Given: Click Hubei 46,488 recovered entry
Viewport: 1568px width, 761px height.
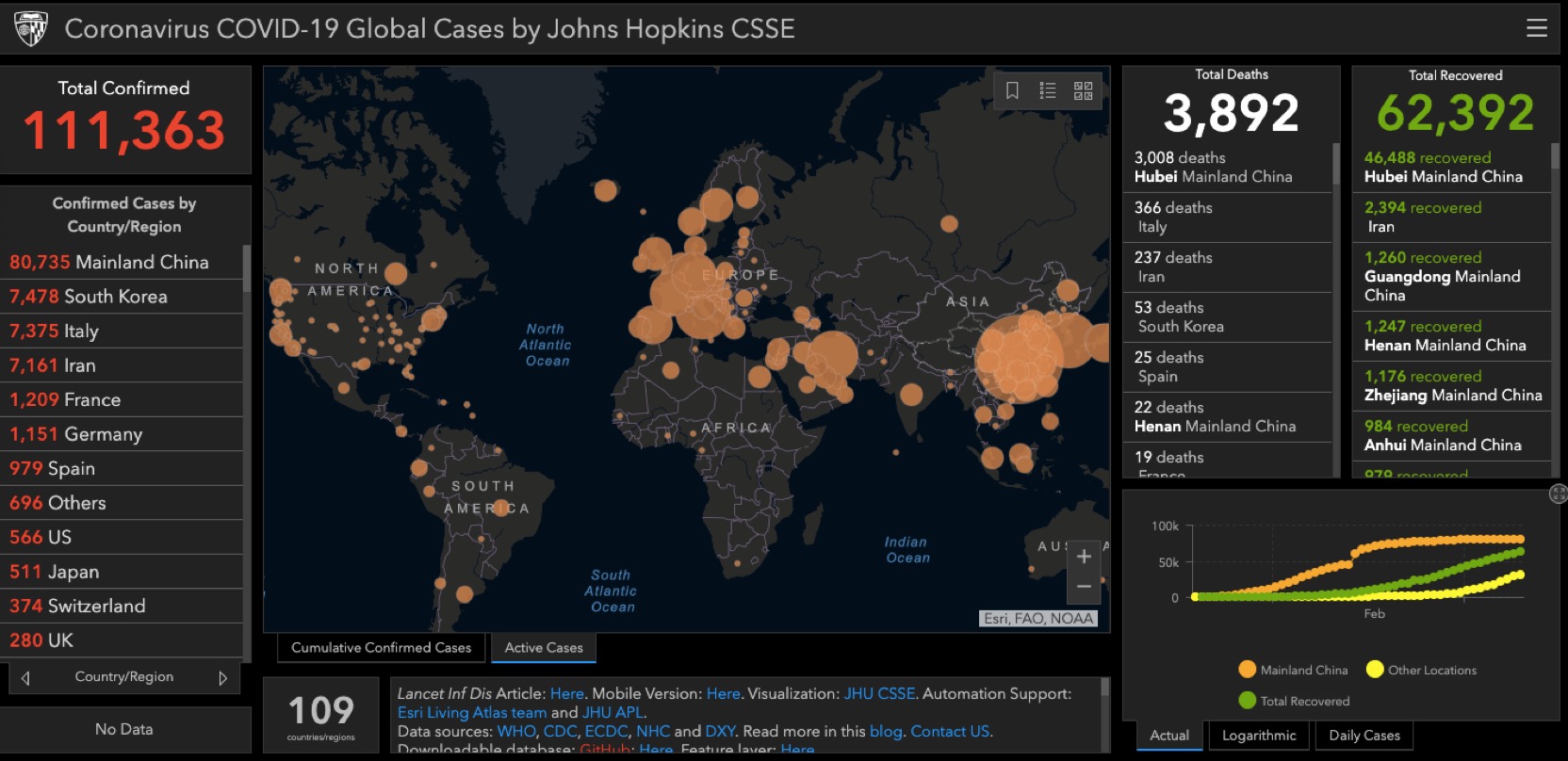Looking at the screenshot, I should pyautogui.click(x=1452, y=168).
